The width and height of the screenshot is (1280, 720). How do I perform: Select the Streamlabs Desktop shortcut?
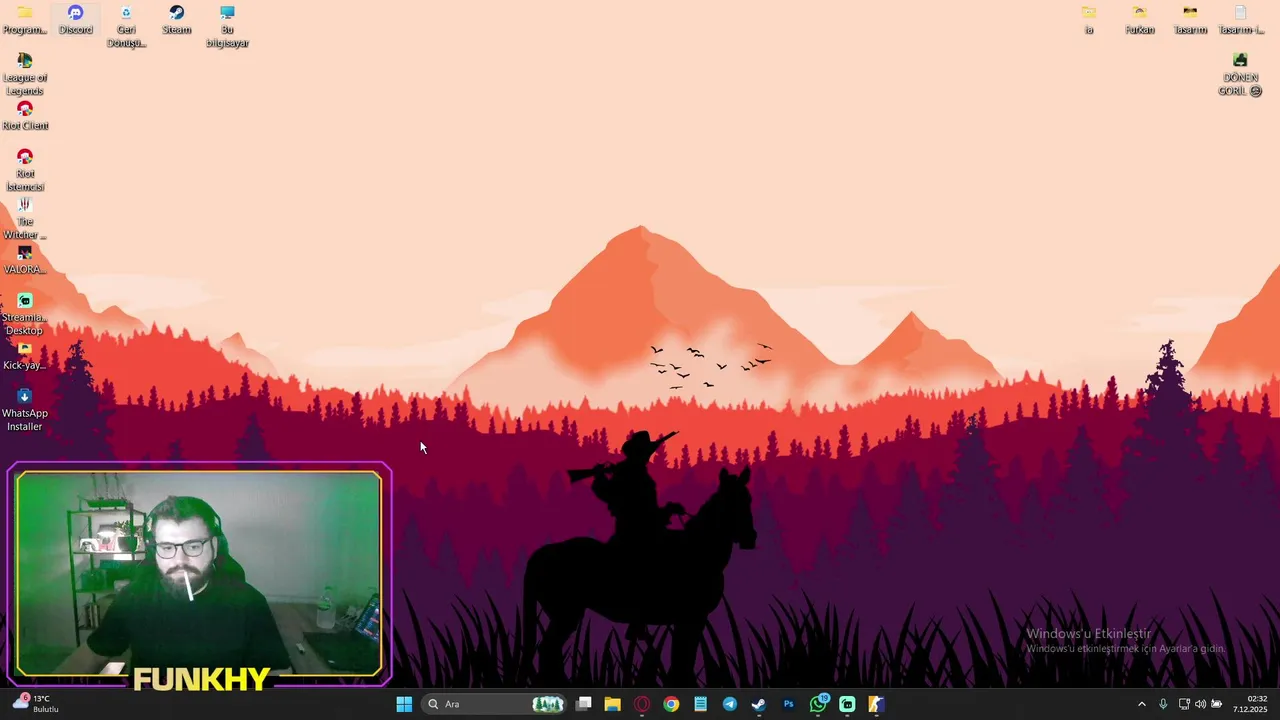point(25,314)
